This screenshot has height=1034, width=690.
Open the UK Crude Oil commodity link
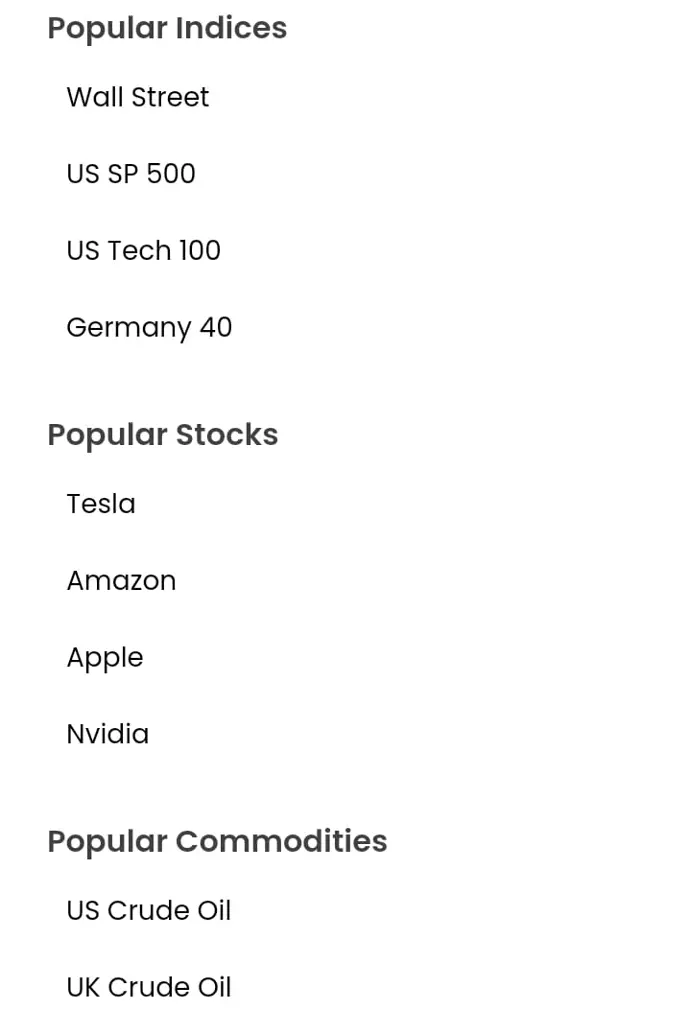[148, 987]
